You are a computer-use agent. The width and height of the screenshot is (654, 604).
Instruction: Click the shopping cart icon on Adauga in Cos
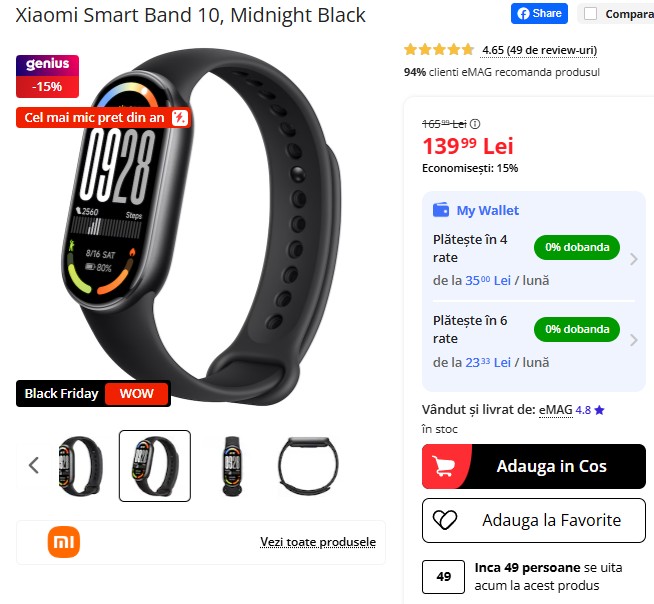pyautogui.click(x=443, y=466)
